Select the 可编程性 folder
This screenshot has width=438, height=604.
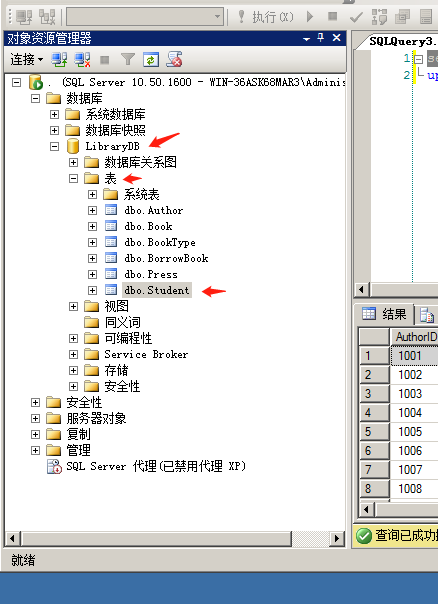[x=128, y=338]
